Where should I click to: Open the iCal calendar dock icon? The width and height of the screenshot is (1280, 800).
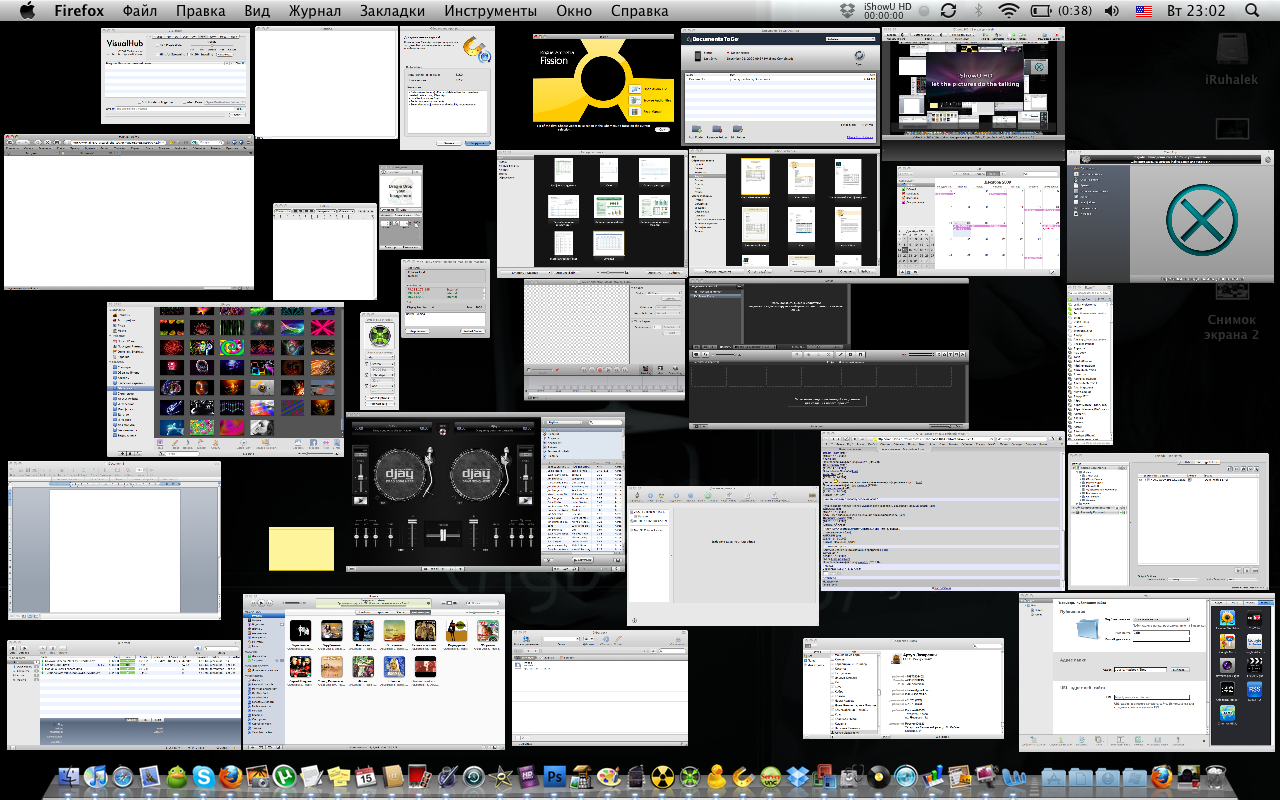click(x=365, y=777)
